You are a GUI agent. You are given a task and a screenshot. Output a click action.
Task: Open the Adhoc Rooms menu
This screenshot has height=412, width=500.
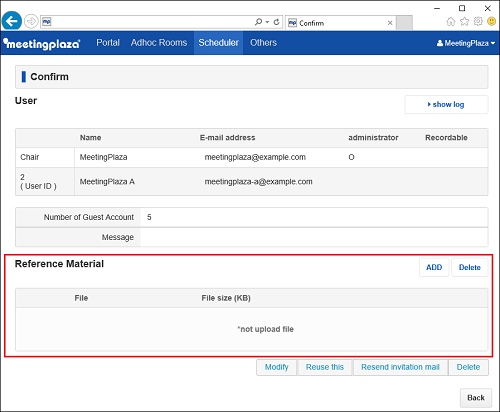coord(159,43)
